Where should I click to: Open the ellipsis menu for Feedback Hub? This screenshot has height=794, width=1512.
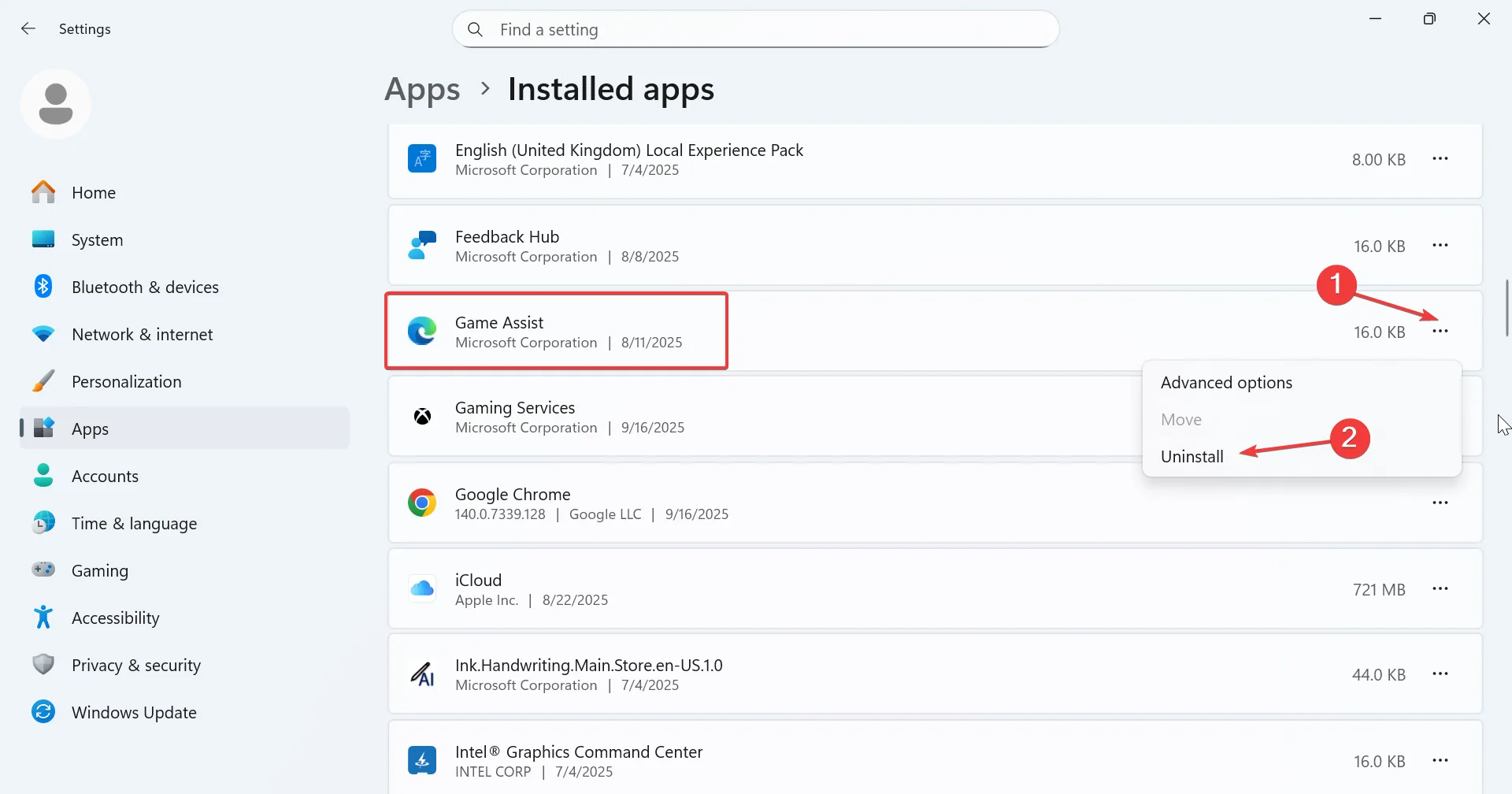point(1441,245)
